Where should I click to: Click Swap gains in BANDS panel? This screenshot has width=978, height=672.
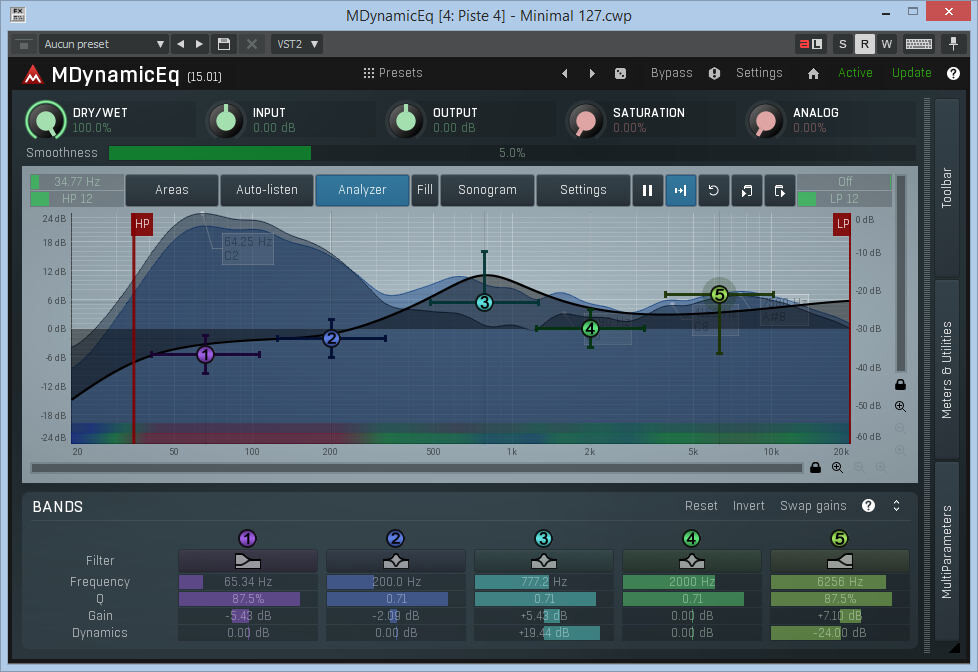click(x=813, y=506)
